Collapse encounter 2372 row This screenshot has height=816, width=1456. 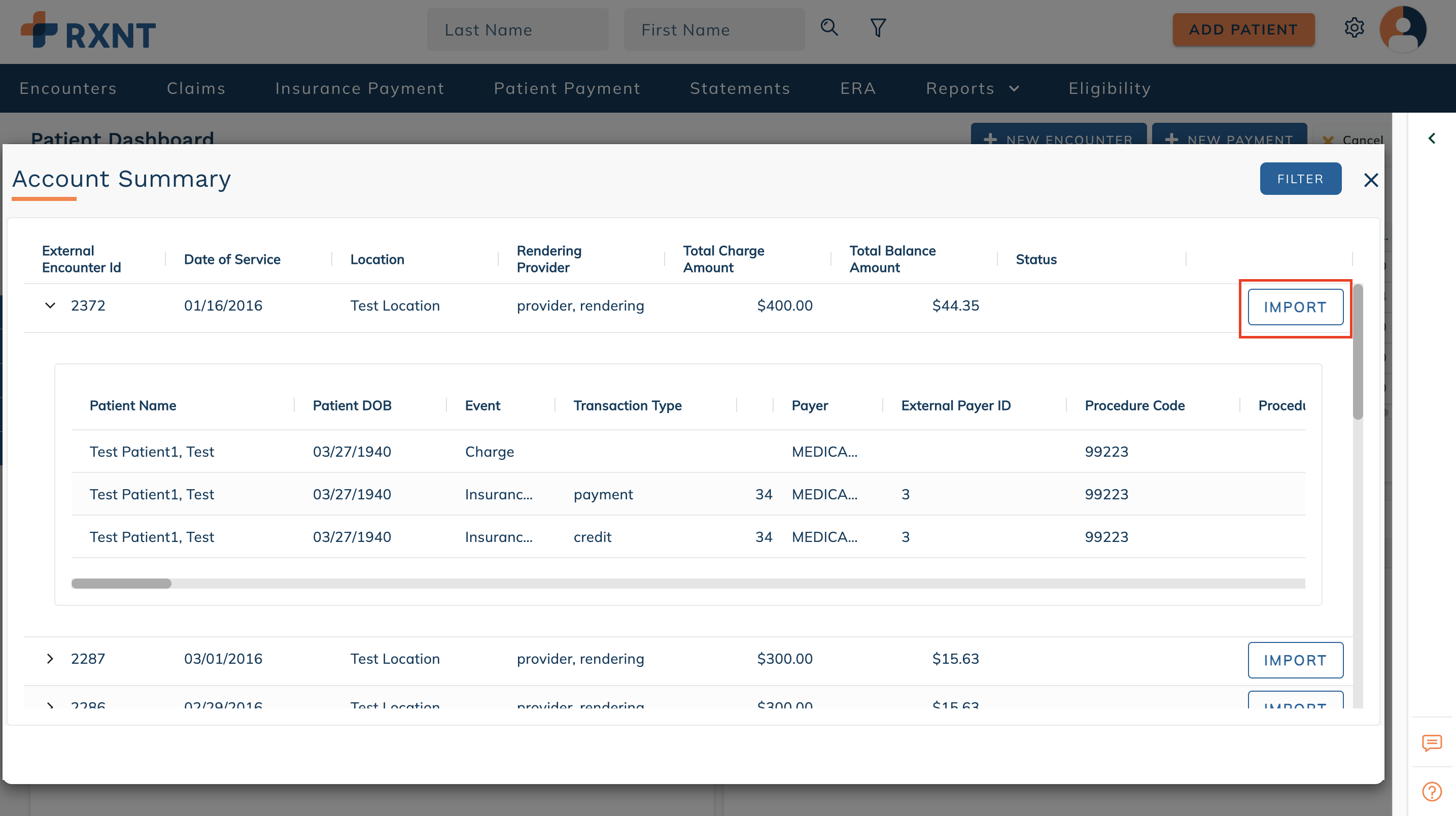50,306
